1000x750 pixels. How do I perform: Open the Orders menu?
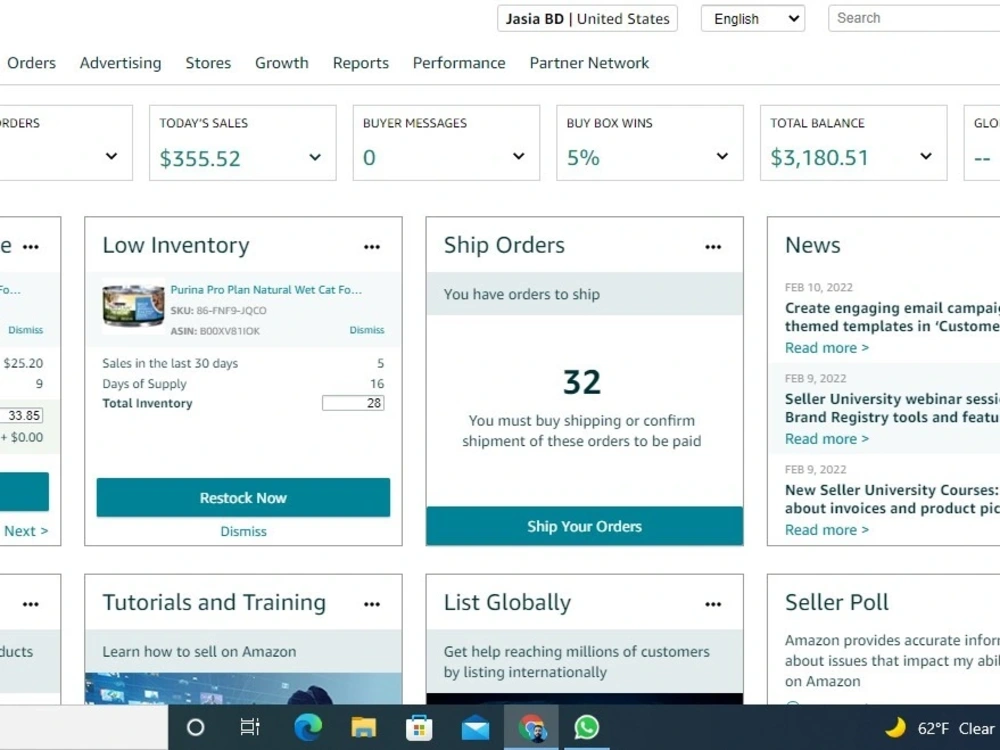coord(31,63)
